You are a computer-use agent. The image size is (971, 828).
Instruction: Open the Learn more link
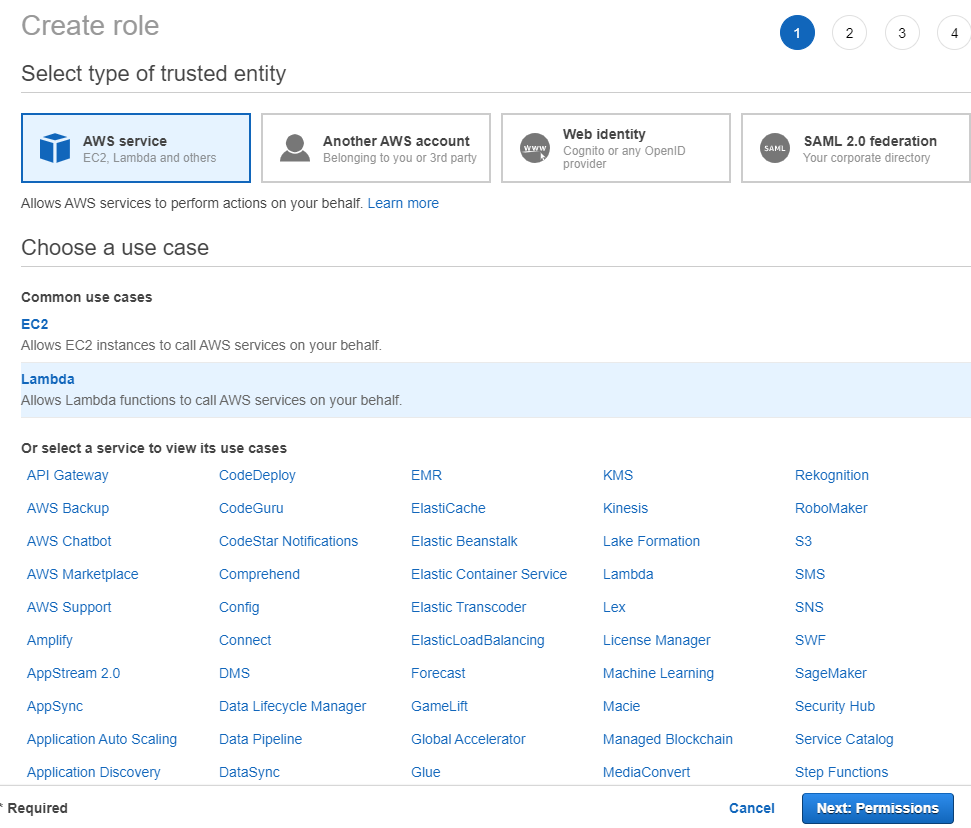tap(403, 203)
